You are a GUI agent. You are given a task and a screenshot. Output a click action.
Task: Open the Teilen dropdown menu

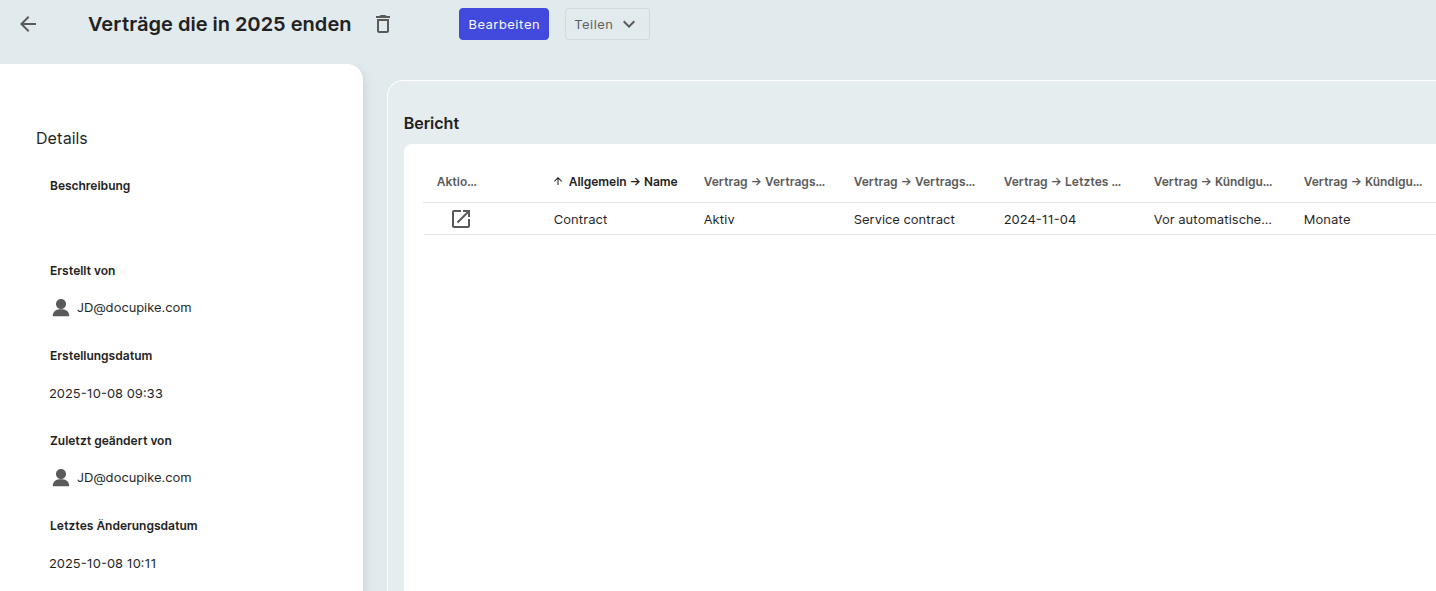click(606, 23)
